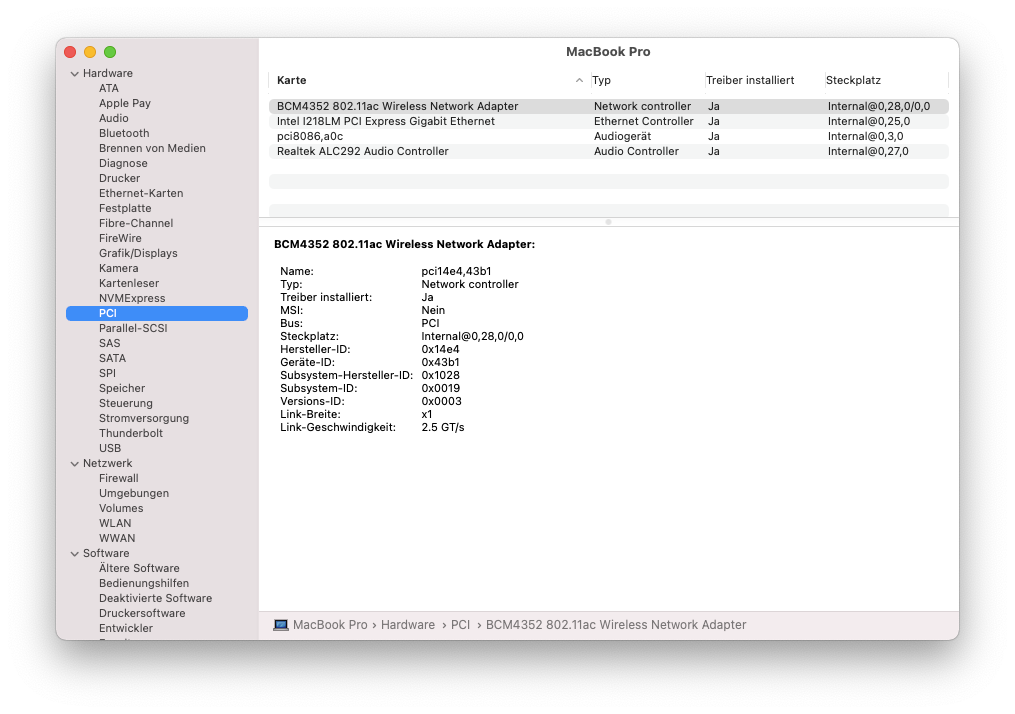Click Internal@0,27,0 slot cell
This screenshot has height=714, width=1015.
coord(868,151)
